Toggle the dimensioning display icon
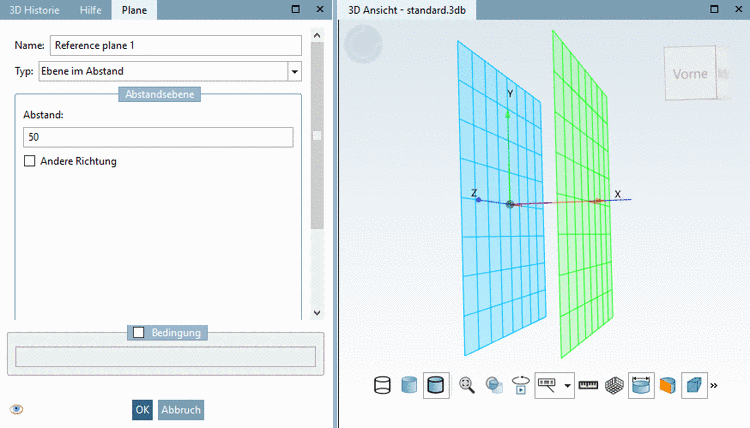750x428 pixels. (641, 385)
